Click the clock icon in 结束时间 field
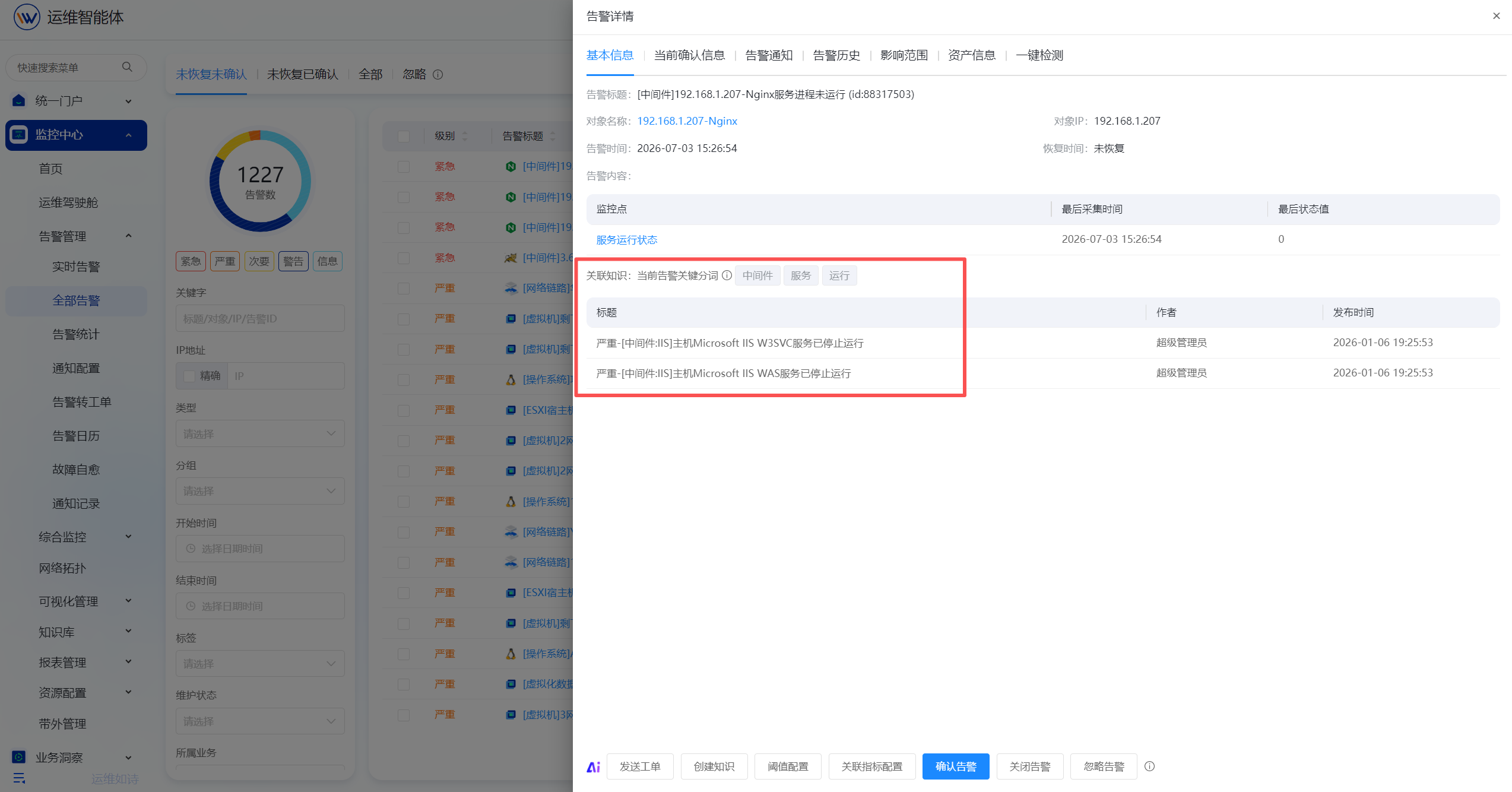 [191, 606]
